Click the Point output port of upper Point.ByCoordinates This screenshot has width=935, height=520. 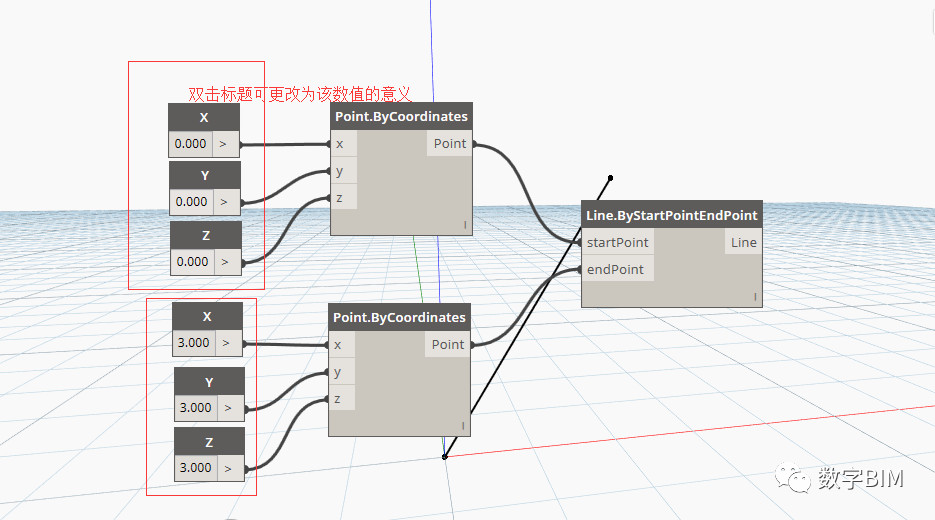[450, 144]
